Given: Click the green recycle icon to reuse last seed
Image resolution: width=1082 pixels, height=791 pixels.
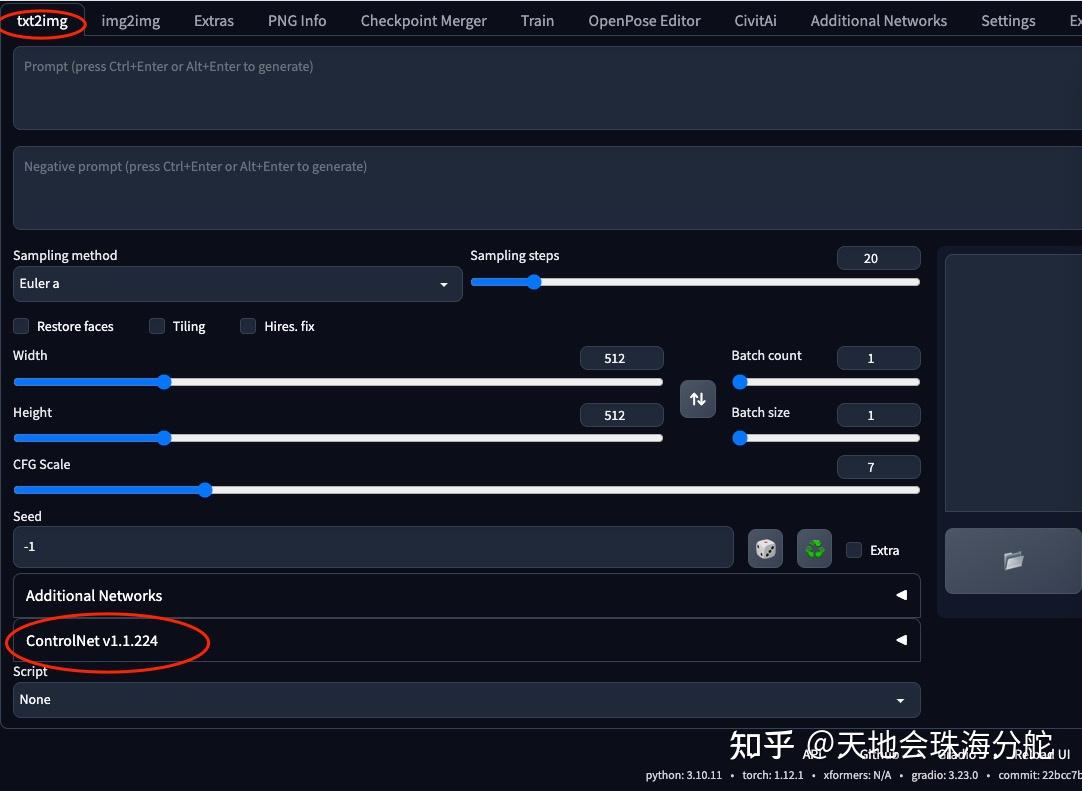Looking at the screenshot, I should (x=813, y=549).
